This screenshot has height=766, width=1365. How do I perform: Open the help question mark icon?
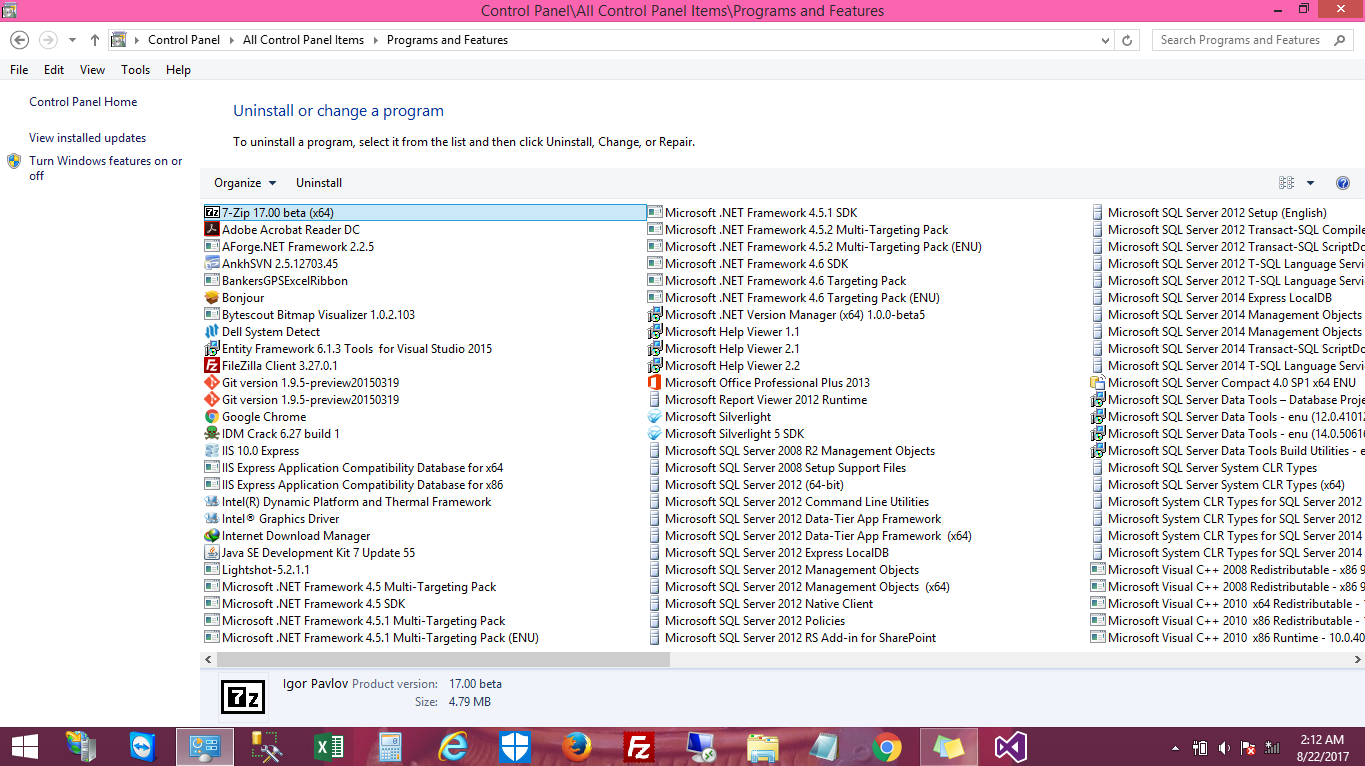(1343, 183)
